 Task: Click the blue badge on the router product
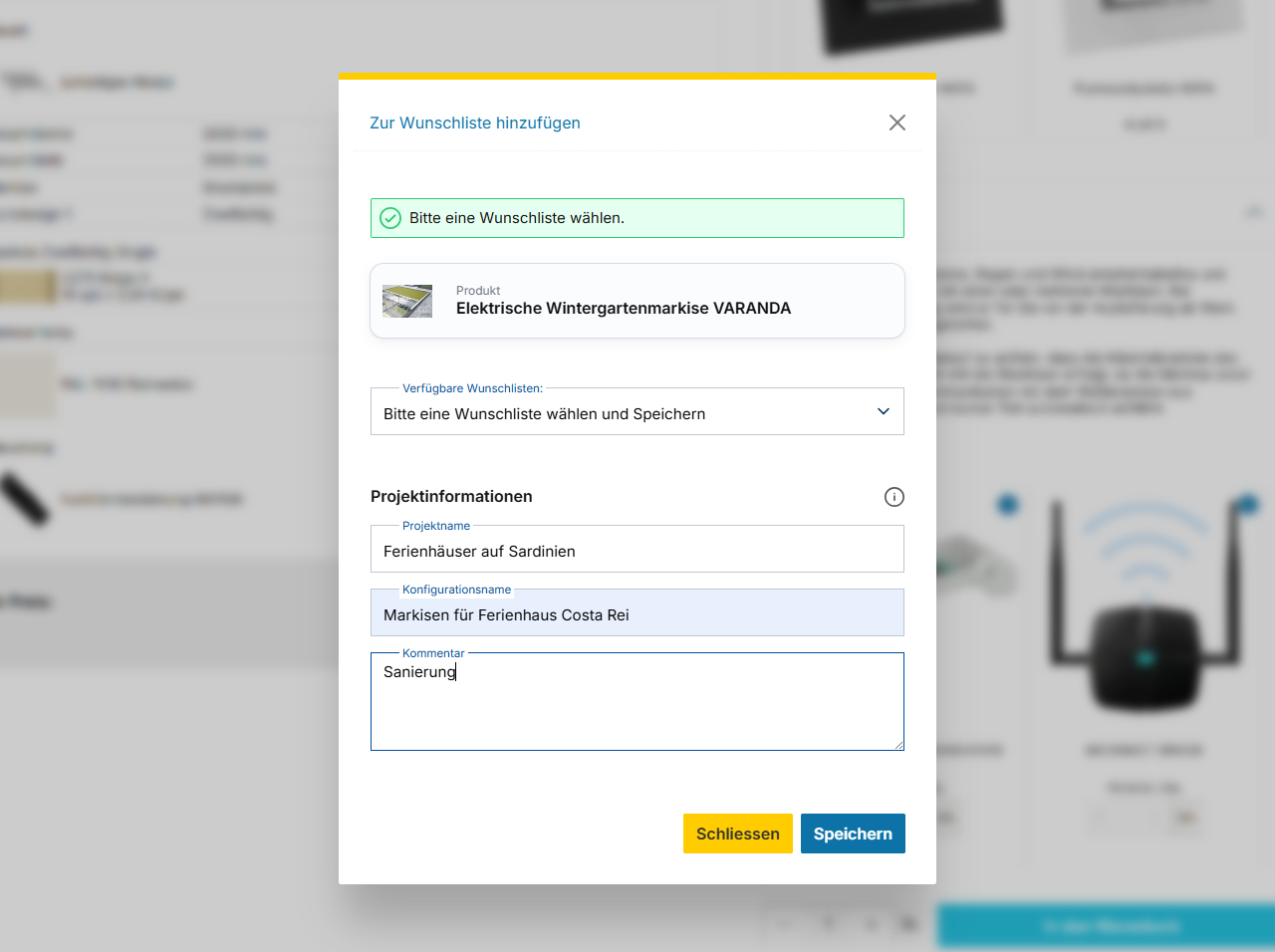(x=1247, y=505)
